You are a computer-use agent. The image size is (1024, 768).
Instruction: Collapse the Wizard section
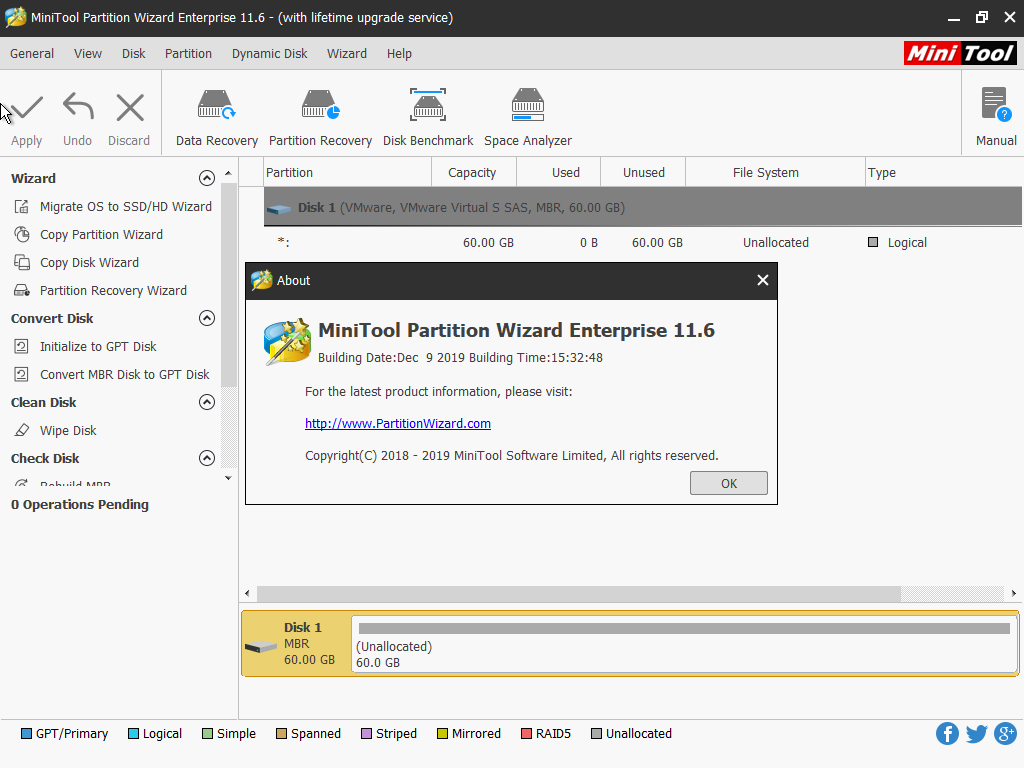(206, 178)
